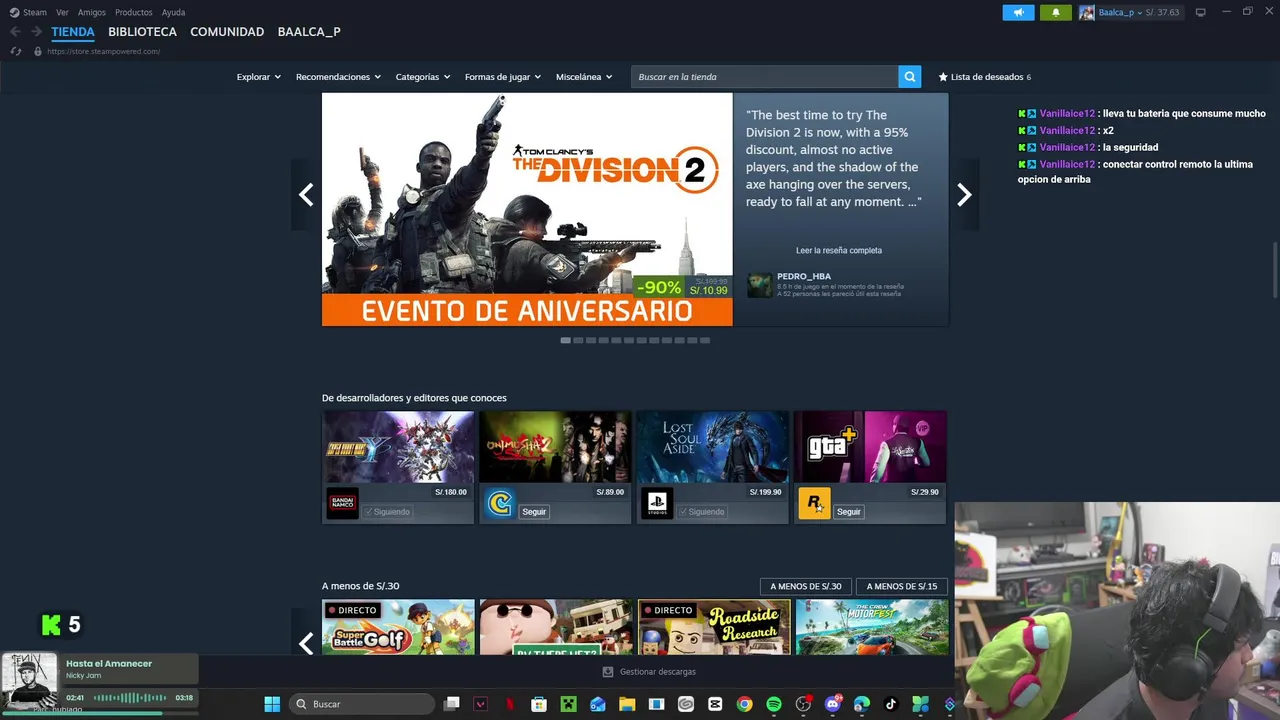Click the Rockstar Games publisher logo
The width and height of the screenshot is (1280, 720).
coord(814,503)
